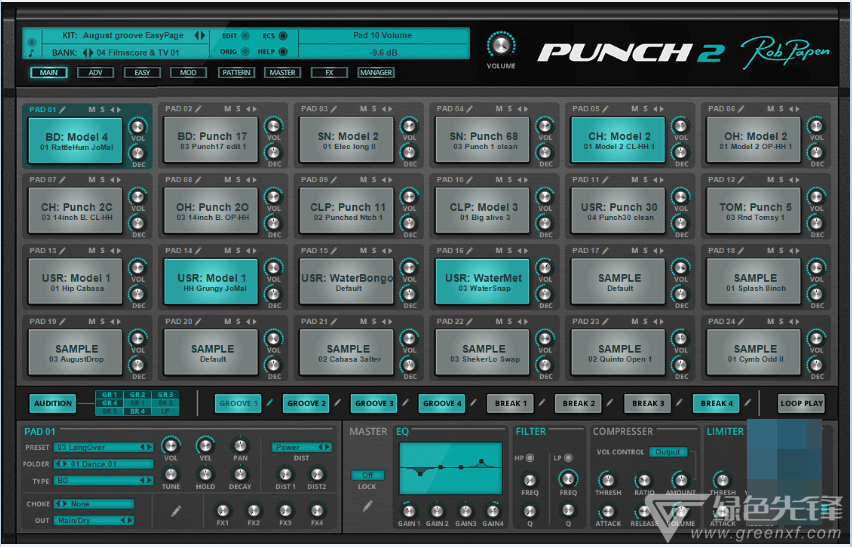This screenshot has width=852, height=547.
Task: Open the compressor VOL CONTROL Output selector
Action: [668, 452]
